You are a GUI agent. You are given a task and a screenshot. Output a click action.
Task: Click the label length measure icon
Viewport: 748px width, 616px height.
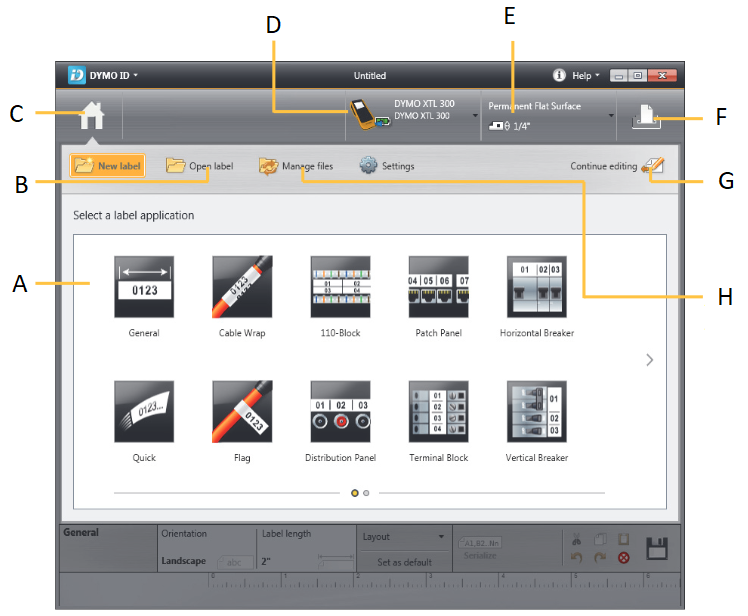pos(335,560)
